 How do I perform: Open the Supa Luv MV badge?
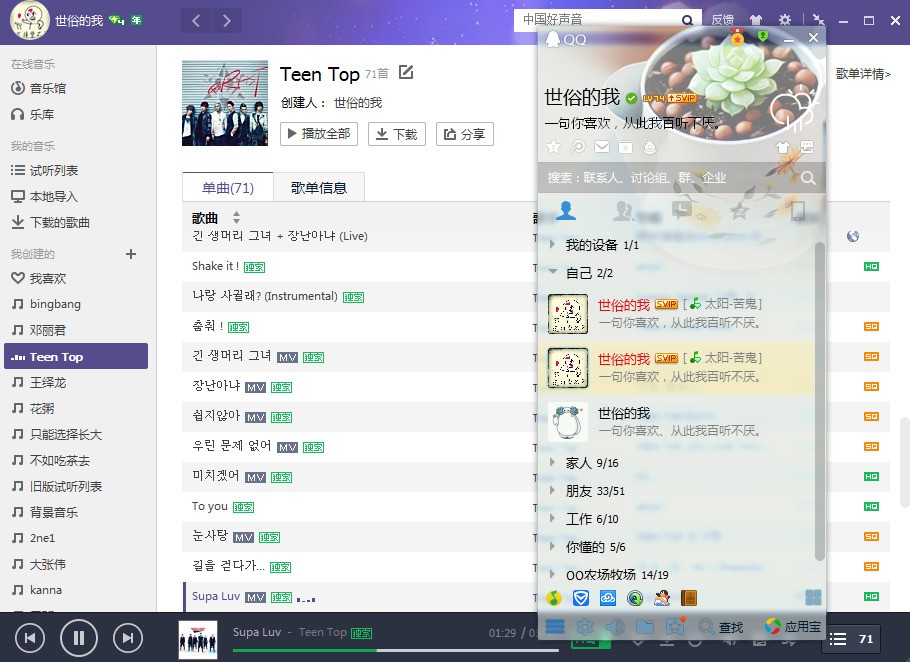point(255,597)
